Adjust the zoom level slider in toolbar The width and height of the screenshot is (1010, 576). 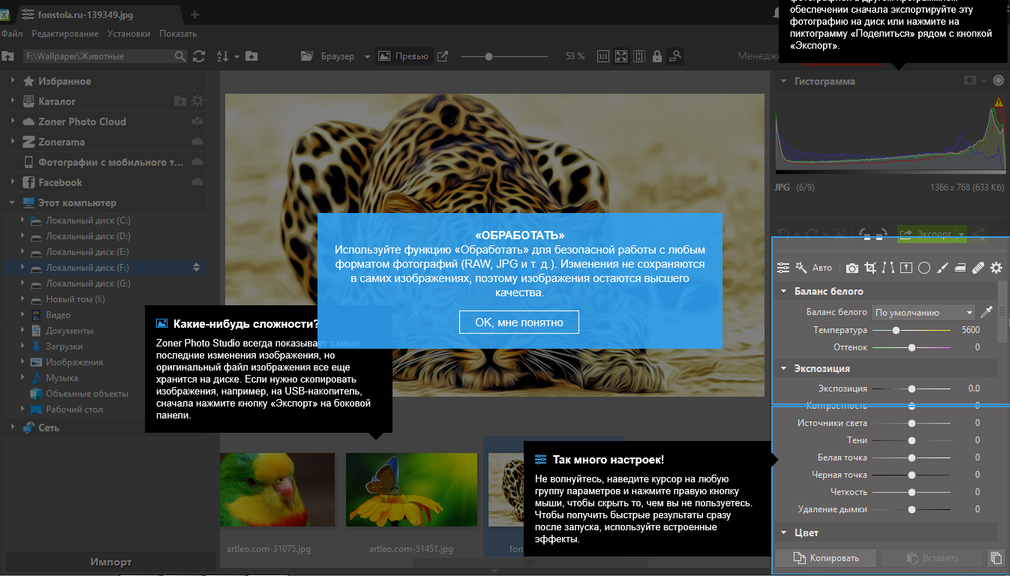pos(504,57)
